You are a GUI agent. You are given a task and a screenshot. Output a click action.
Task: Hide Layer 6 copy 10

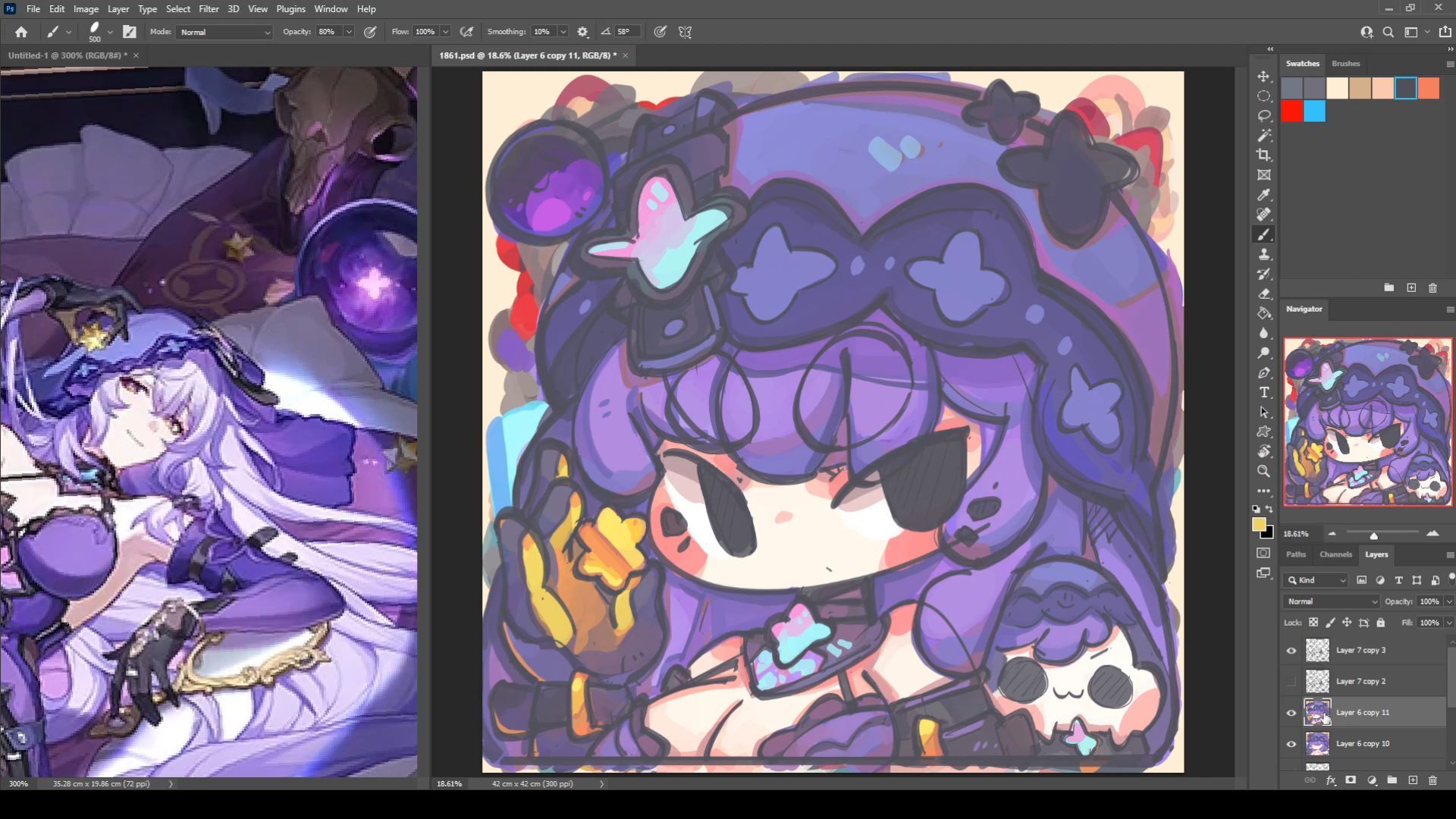1291,744
